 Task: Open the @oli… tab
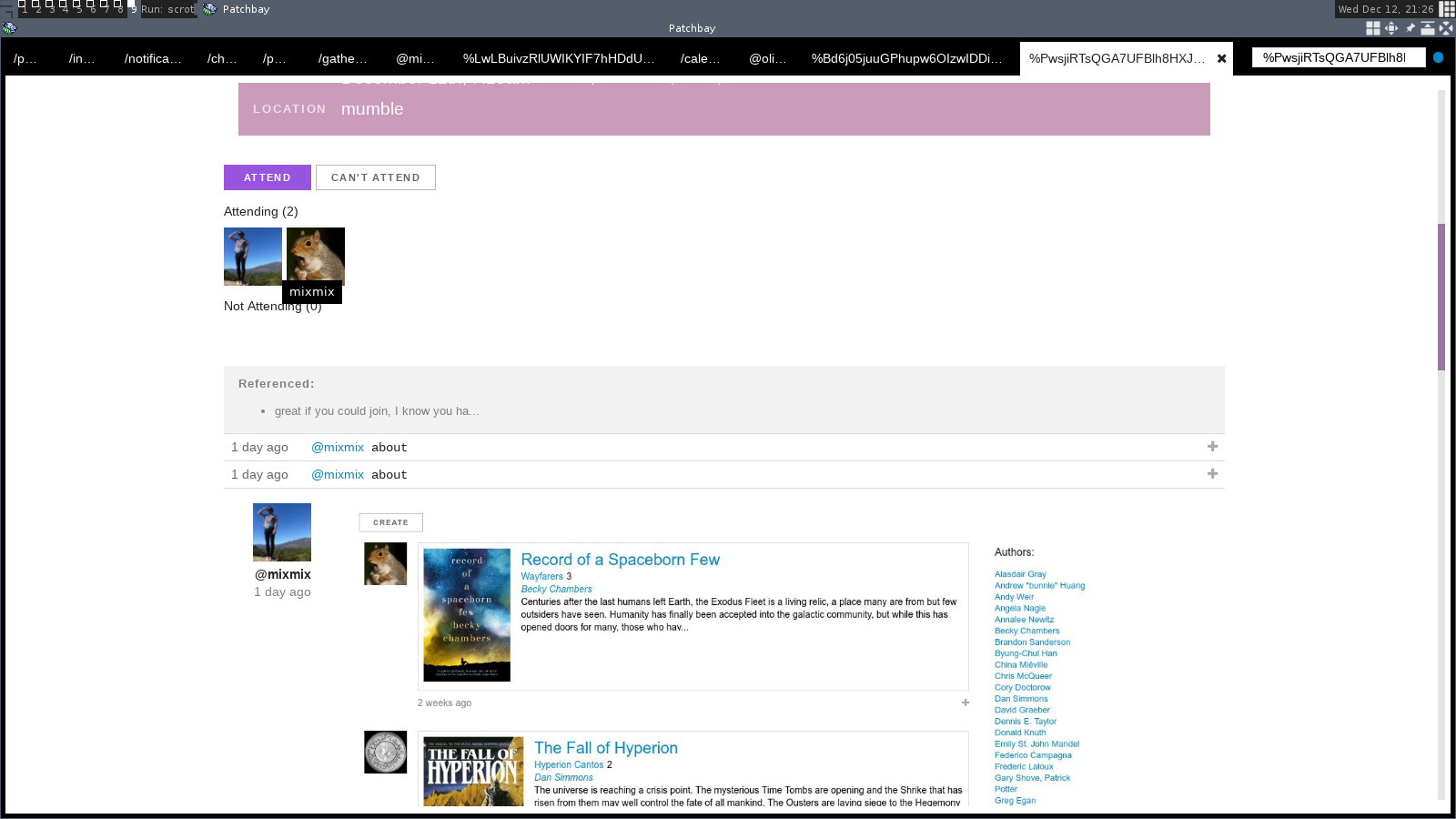pos(767,58)
